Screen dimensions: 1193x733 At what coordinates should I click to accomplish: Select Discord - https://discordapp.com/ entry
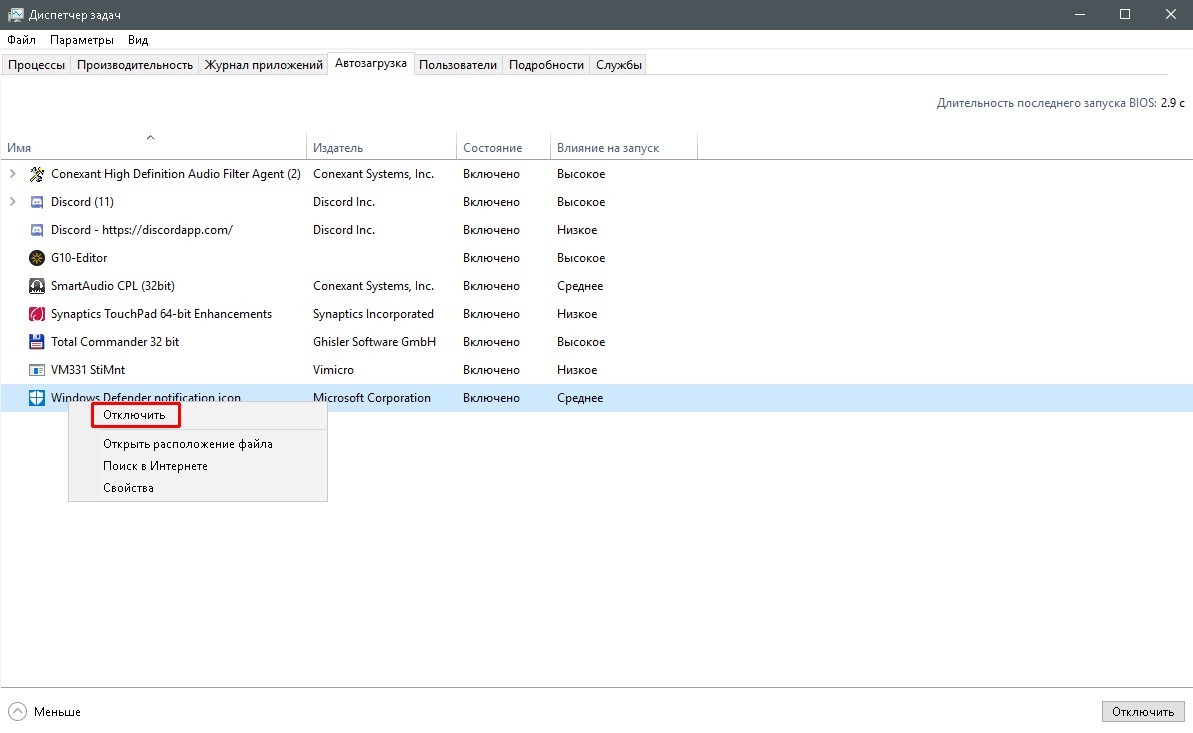point(142,230)
